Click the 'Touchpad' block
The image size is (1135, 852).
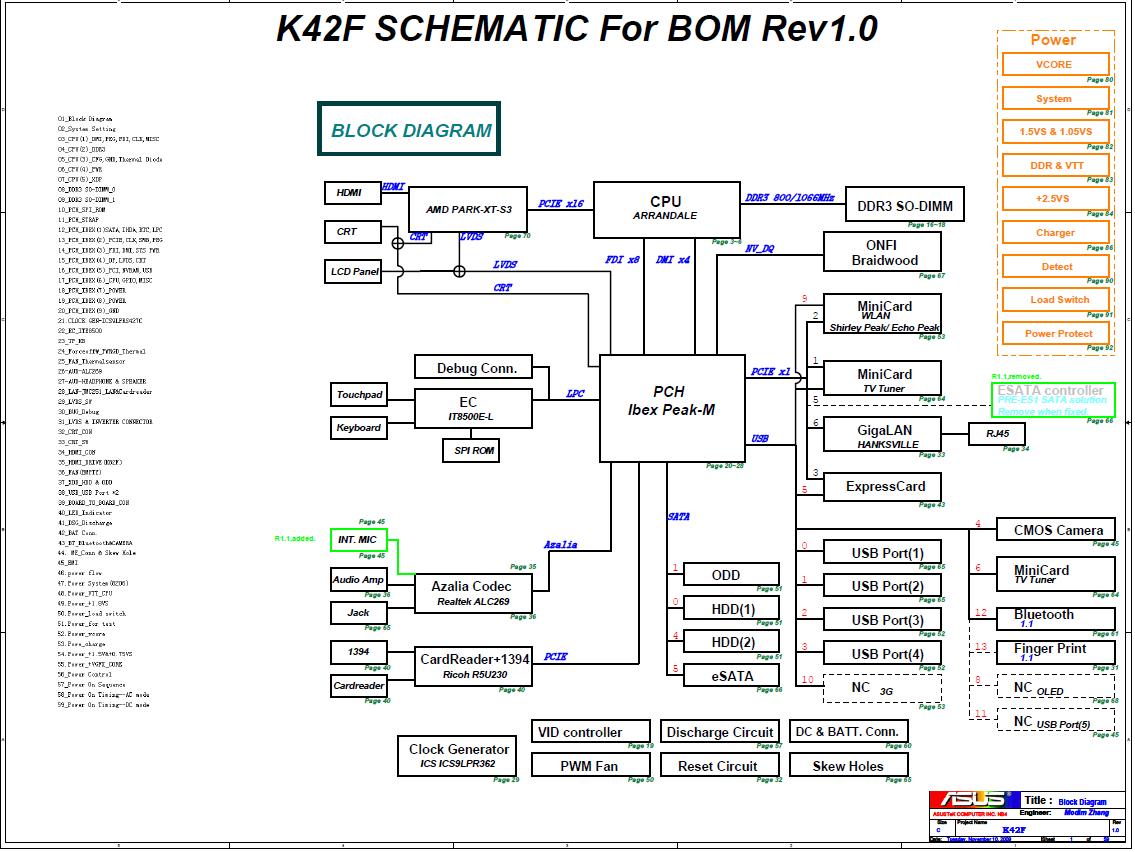pyautogui.click(x=358, y=395)
